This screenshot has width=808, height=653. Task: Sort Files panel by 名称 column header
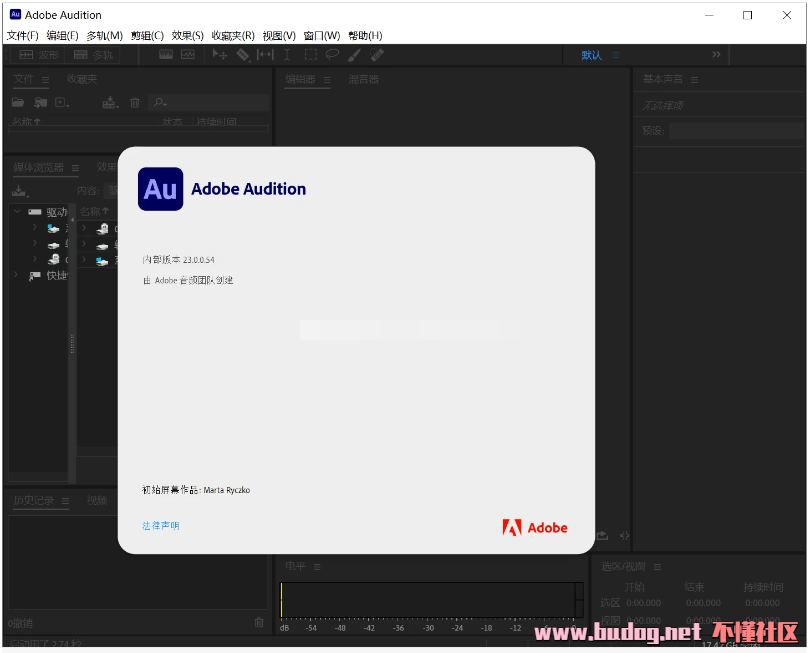26,122
